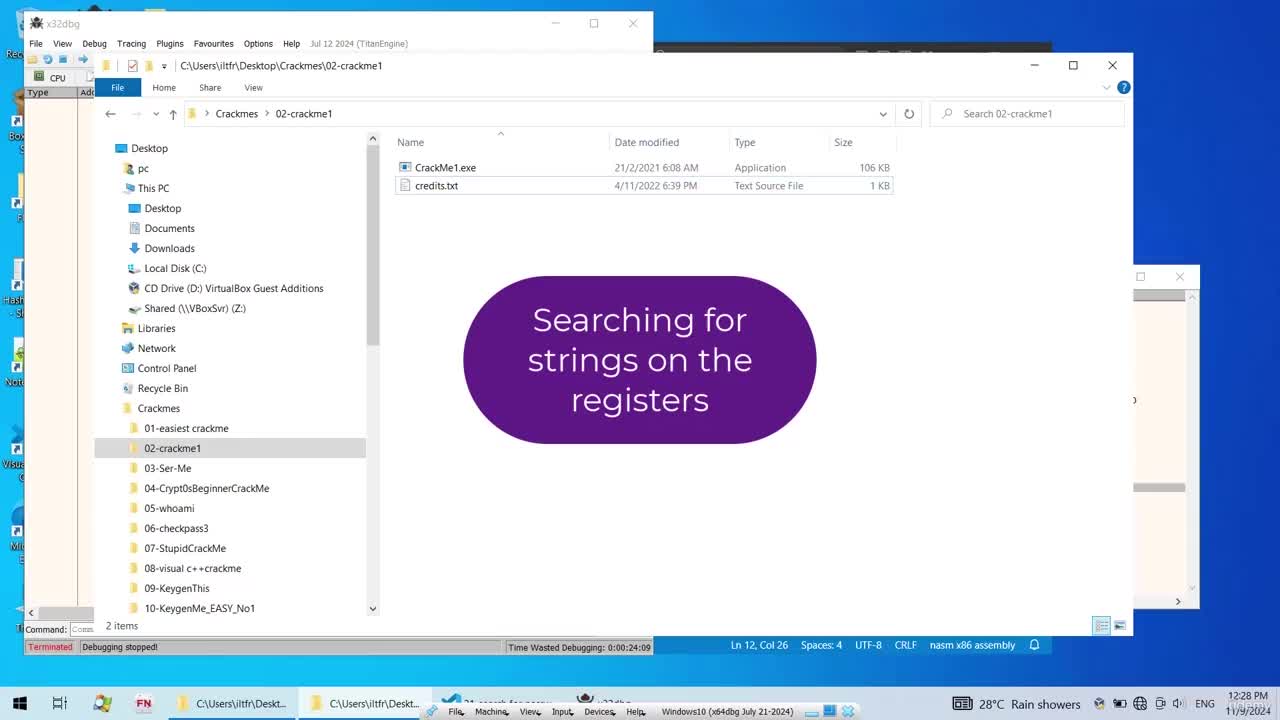The width and height of the screenshot is (1280, 720).
Task: Click the New folder quick access icon
Action: point(148,66)
